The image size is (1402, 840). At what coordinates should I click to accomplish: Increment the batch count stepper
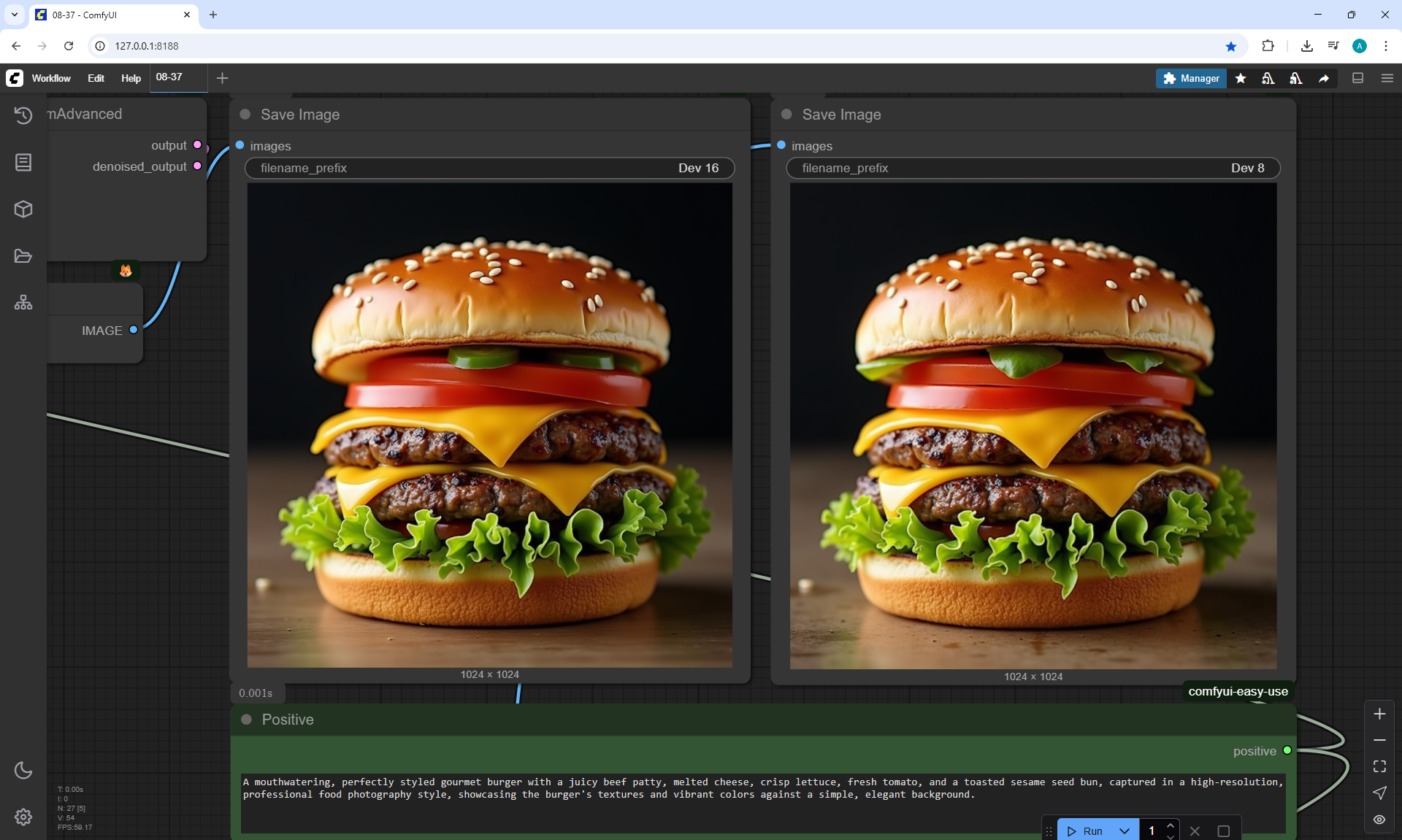(1171, 825)
